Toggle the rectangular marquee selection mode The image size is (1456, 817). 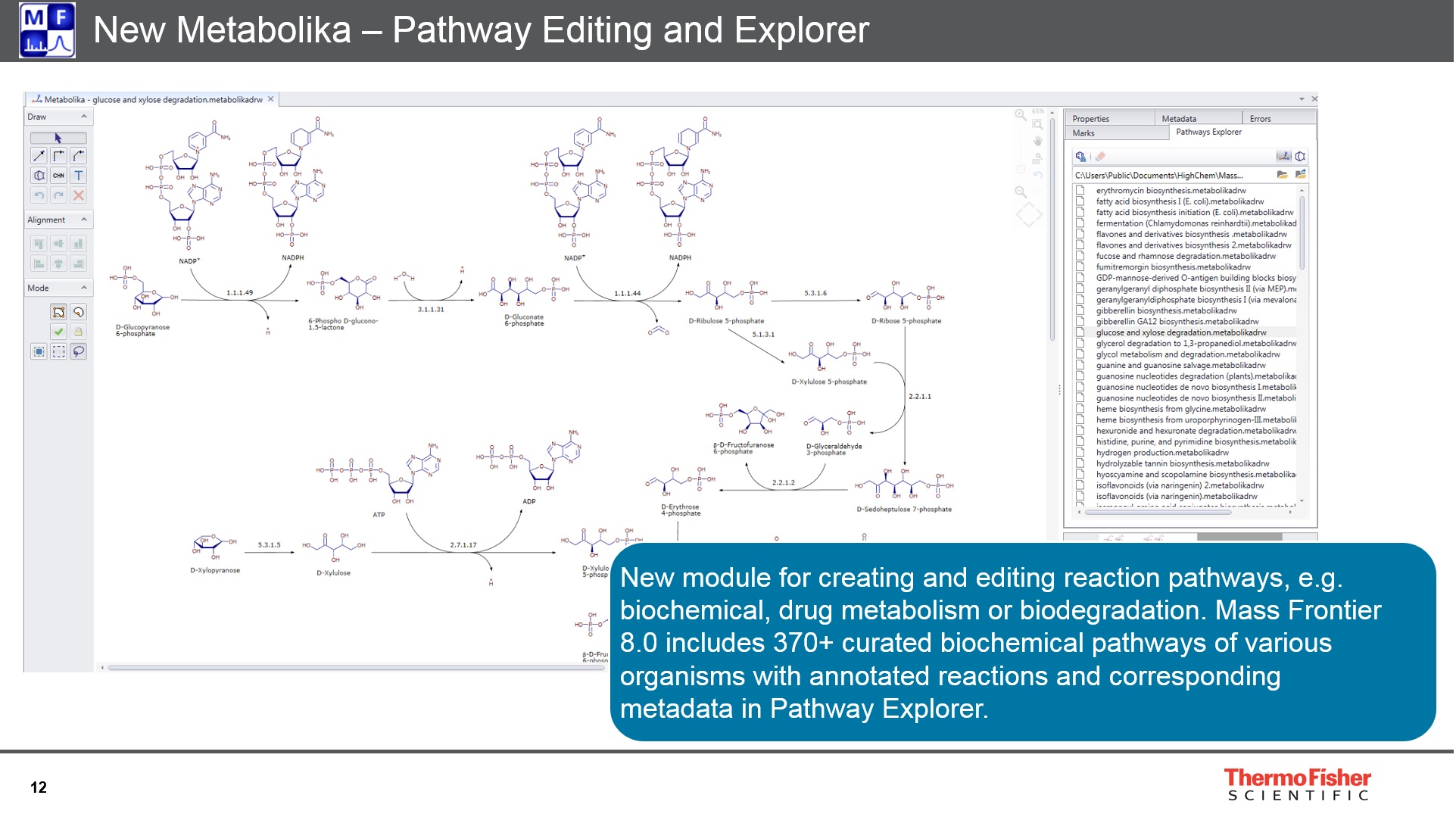coord(58,351)
